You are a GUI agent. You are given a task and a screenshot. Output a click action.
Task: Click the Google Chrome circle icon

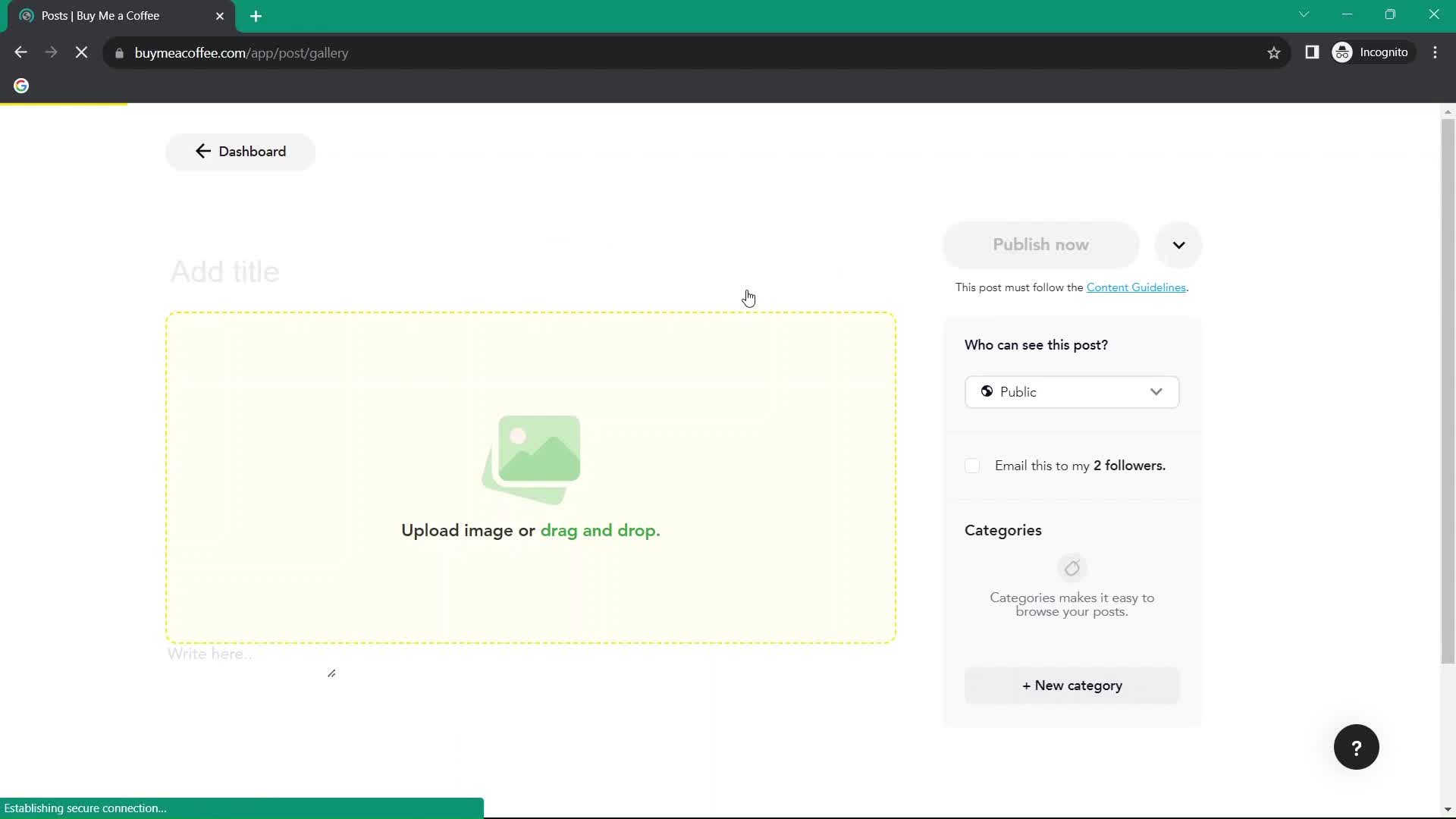(x=21, y=86)
